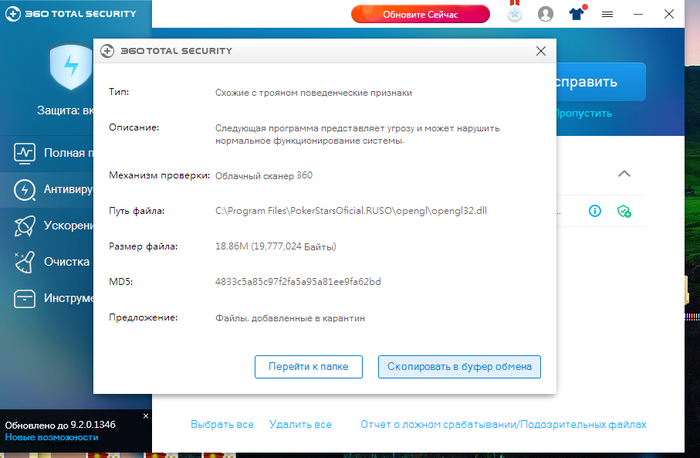Close the threat details dialog

(541, 51)
